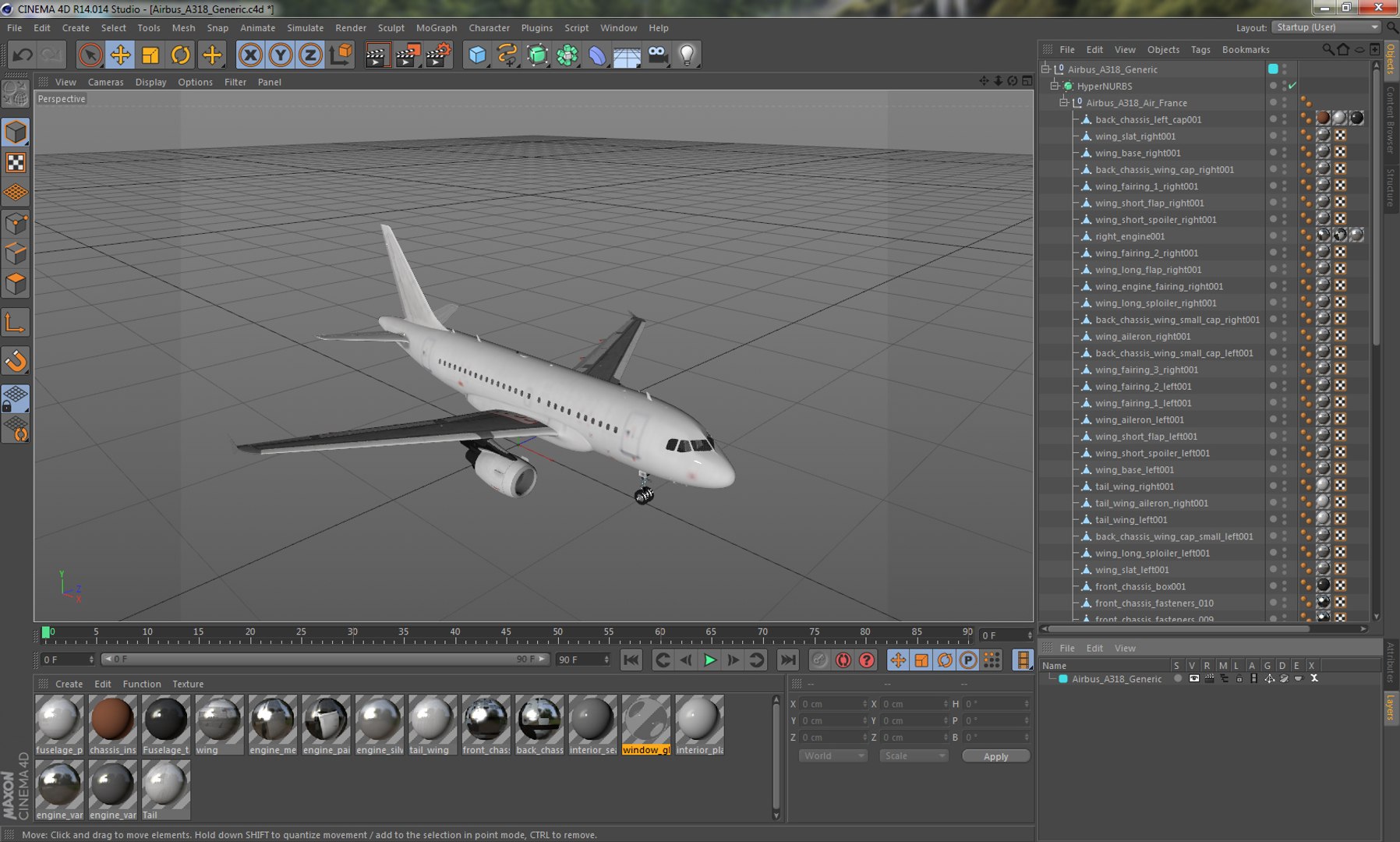1400x842 pixels.
Task: Enable Axis mode L icon
Action: [16, 323]
